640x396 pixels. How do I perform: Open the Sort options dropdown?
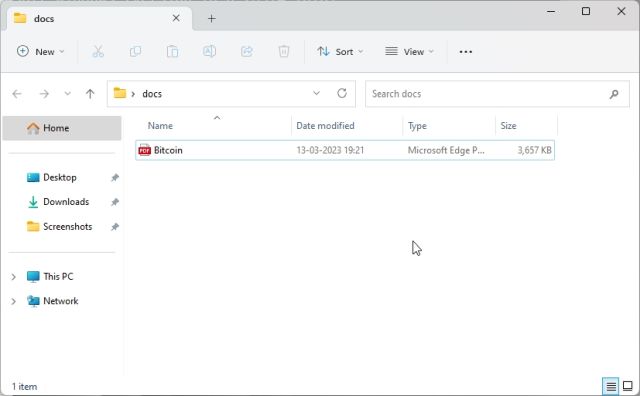[x=340, y=51]
